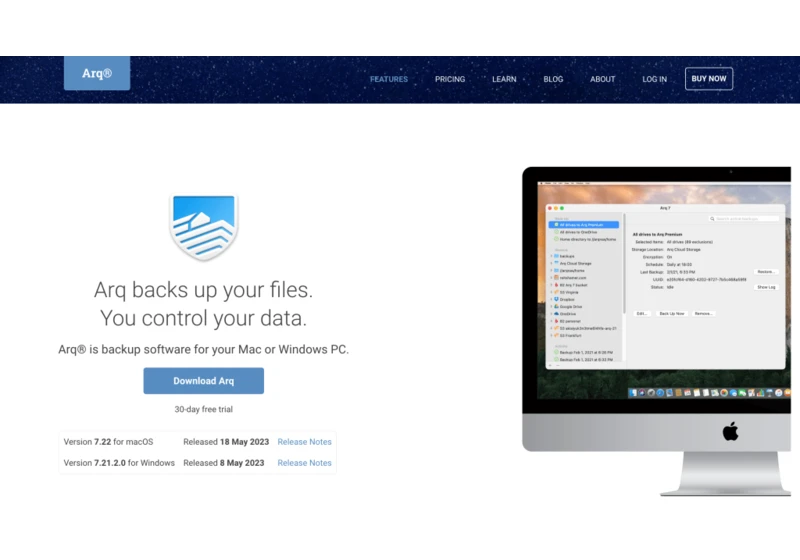Click the backup software for Mac or Windows sentence
Image resolution: width=800 pixels, height=560 pixels.
[x=204, y=349]
